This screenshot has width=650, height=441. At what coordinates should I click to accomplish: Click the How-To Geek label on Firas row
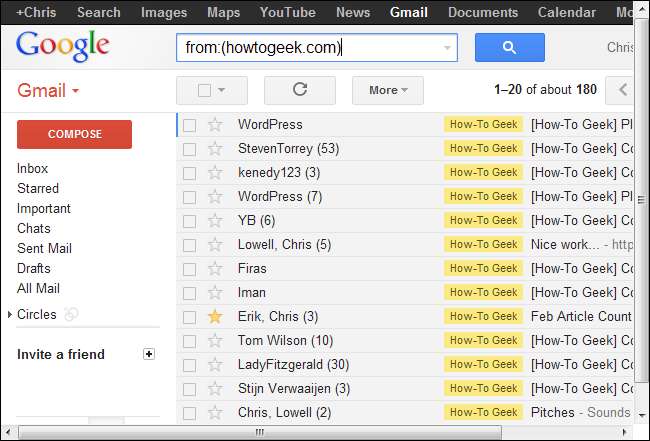coord(483,268)
